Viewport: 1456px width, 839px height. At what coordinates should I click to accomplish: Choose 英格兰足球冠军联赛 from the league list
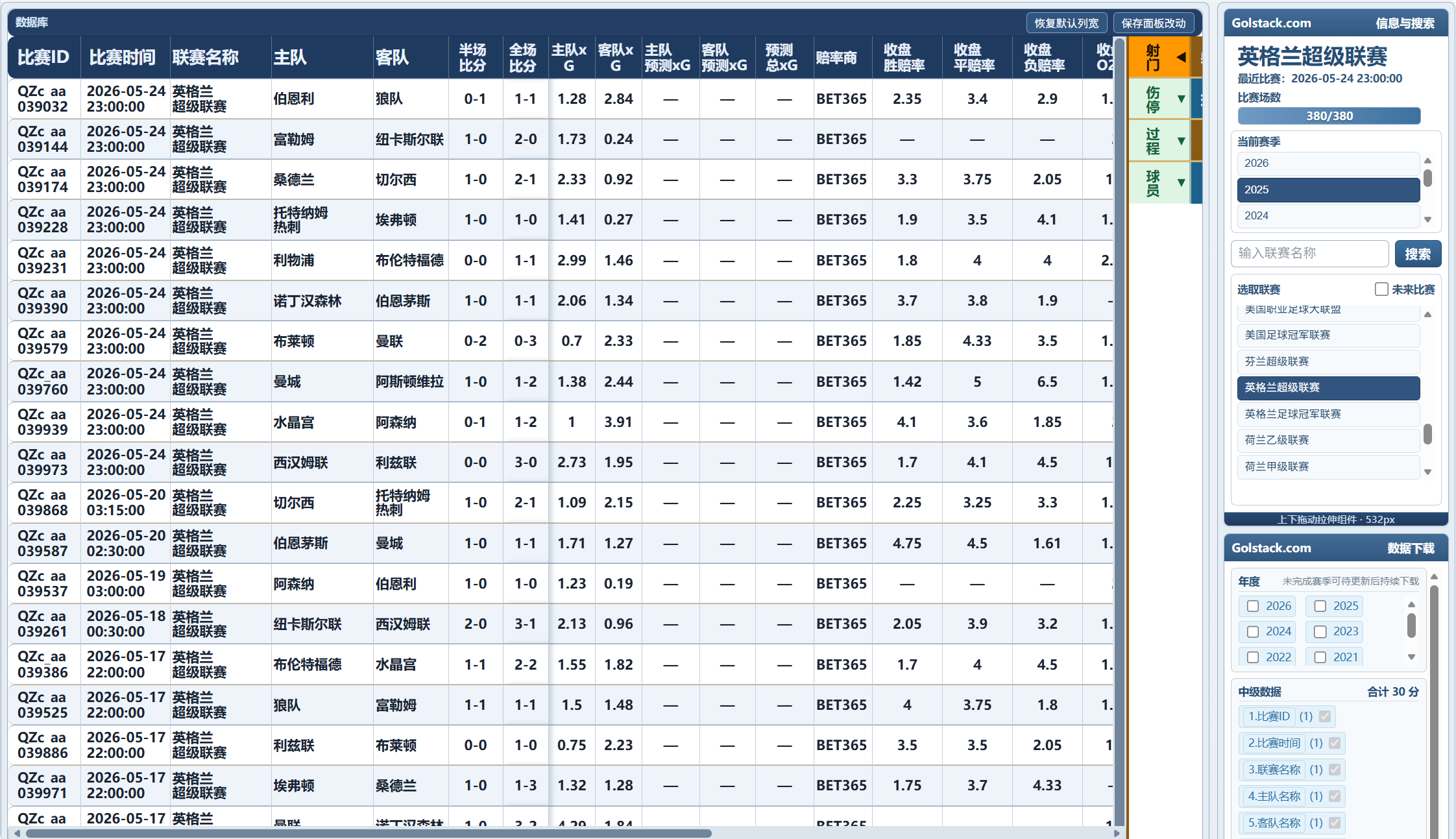click(1328, 414)
